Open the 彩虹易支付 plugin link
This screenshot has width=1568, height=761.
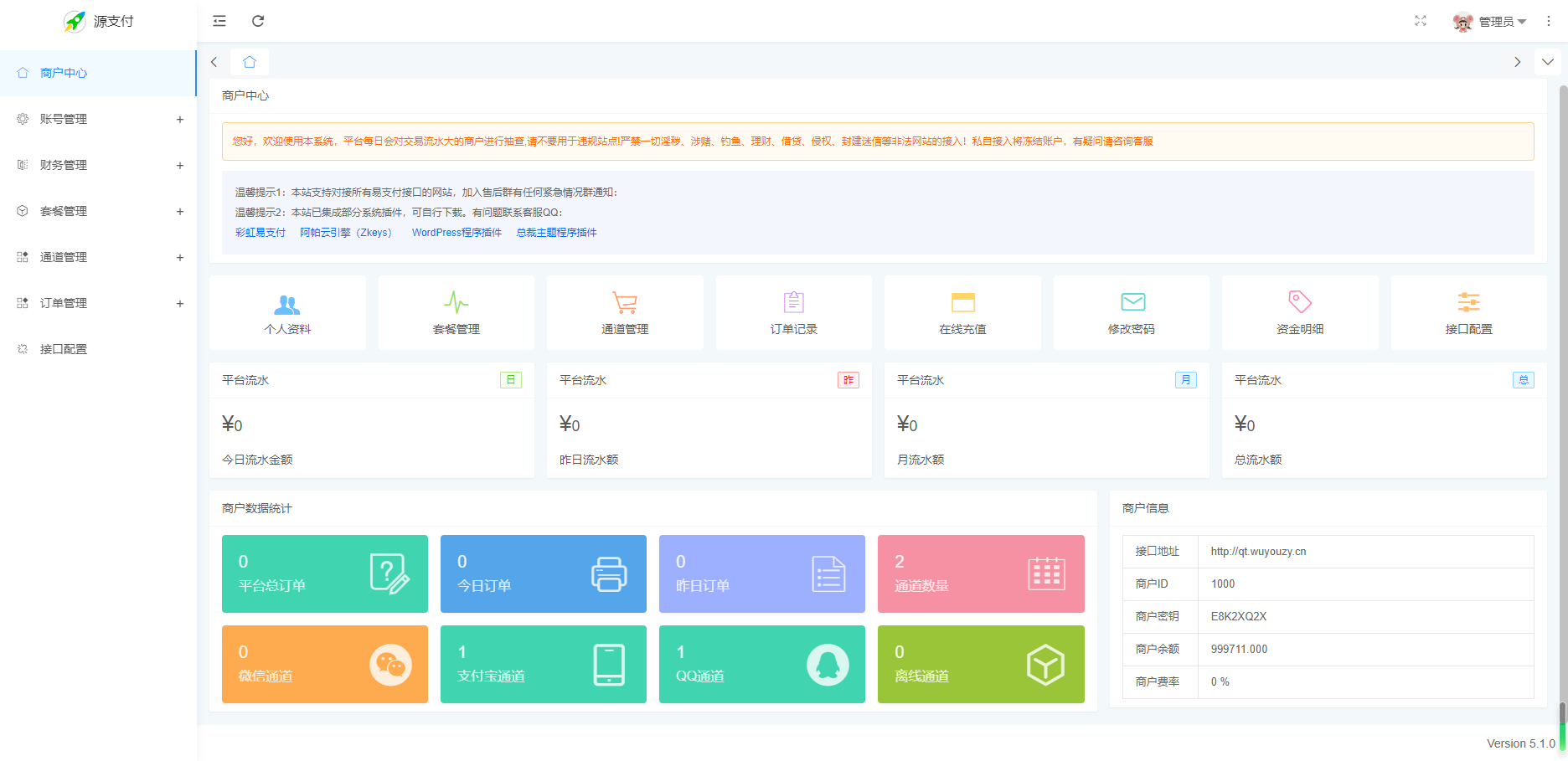tap(260, 233)
